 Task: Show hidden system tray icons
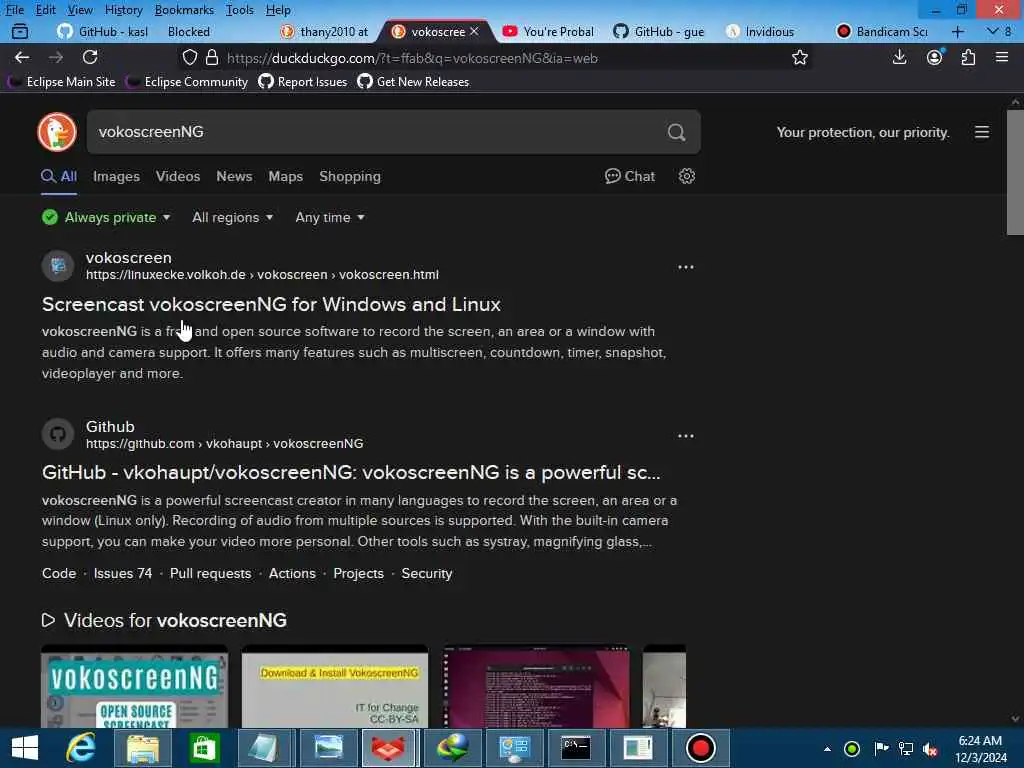[827, 749]
